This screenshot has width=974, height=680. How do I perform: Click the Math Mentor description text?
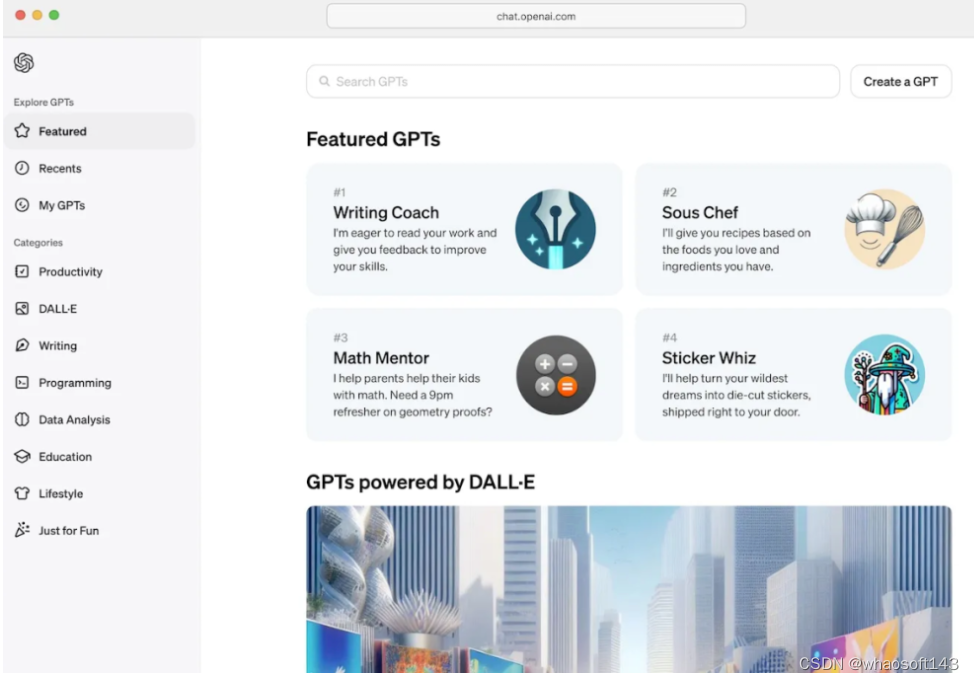click(412, 395)
